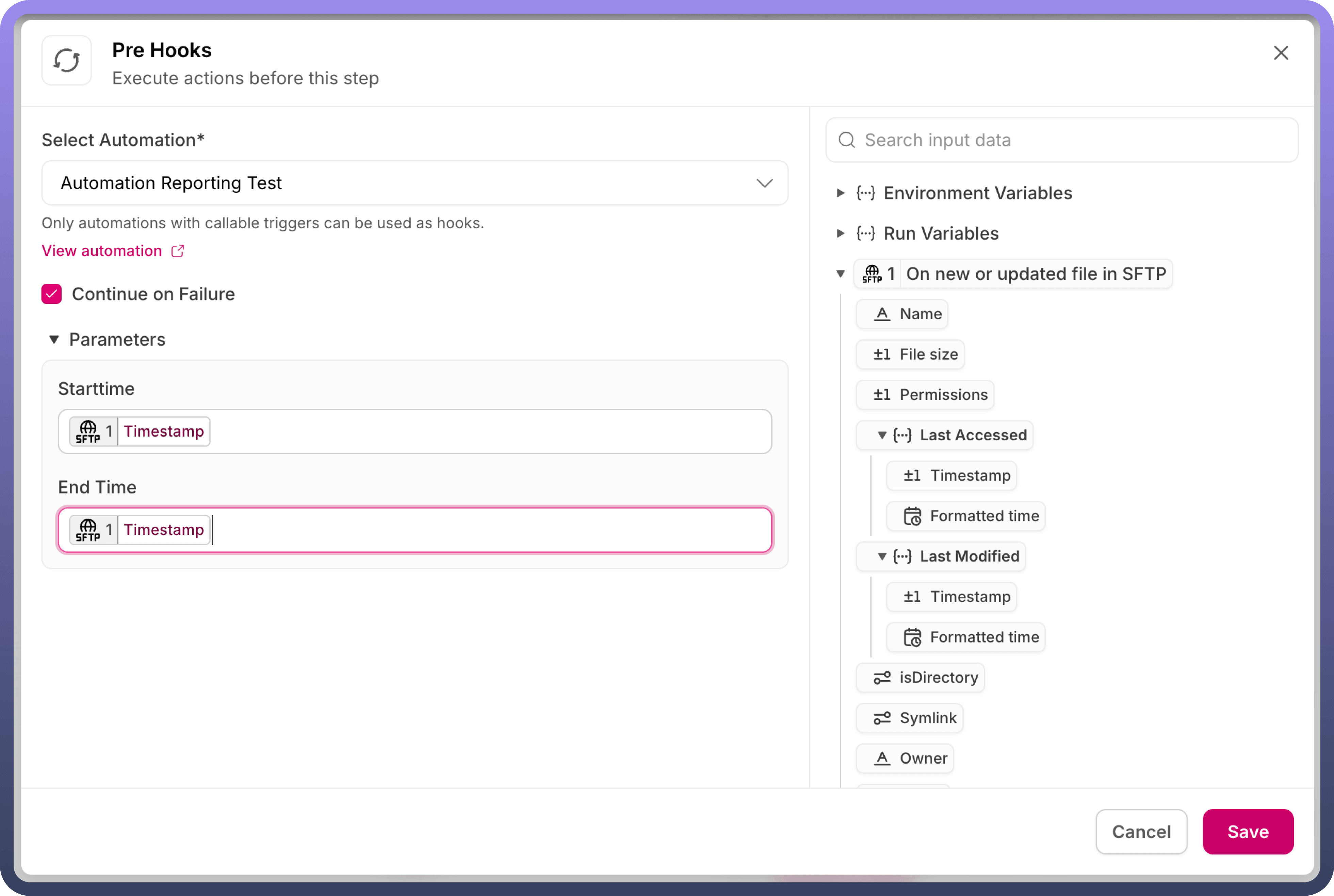
Task: Click the SFTP trigger step icon
Action: [x=872, y=274]
